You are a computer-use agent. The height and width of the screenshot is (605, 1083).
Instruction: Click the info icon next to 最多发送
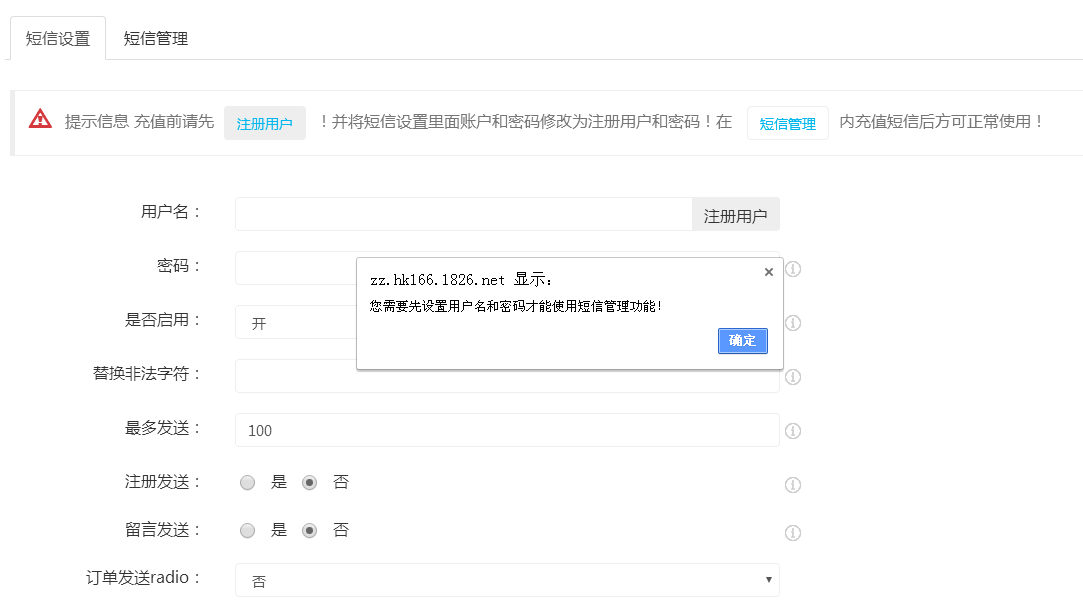coord(793,430)
